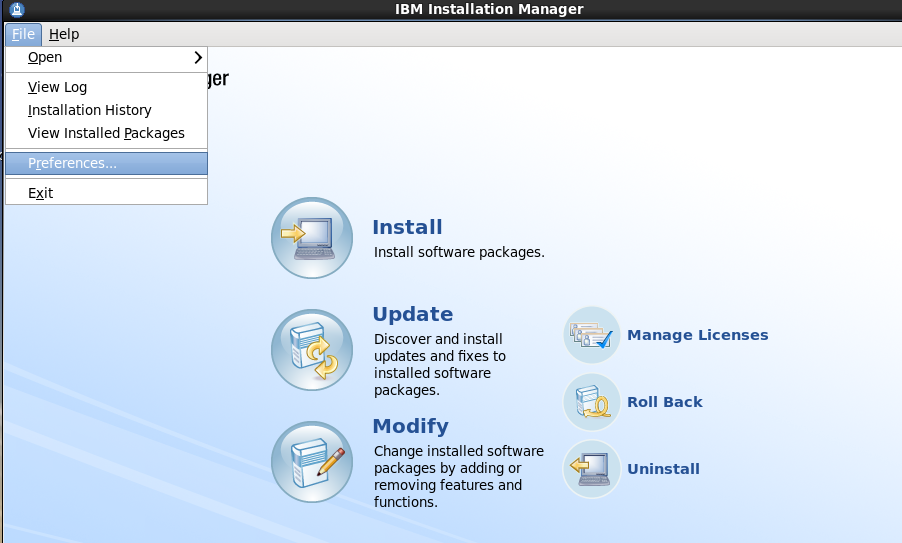Click the Update heading link
This screenshot has width=902, height=543.
[413, 314]
